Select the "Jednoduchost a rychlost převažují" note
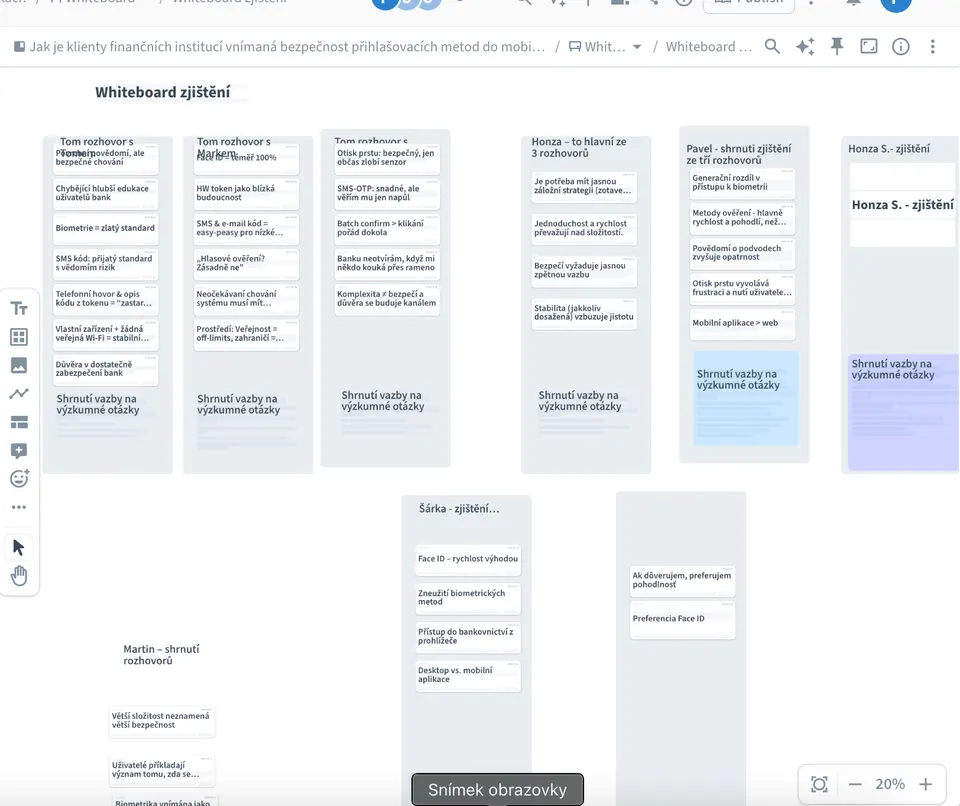960x806 pixels. (584, 228)
